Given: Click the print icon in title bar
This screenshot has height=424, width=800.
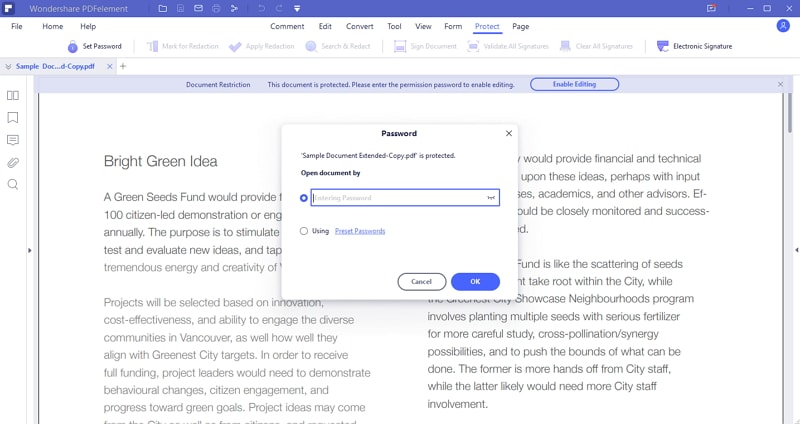Looking at the screenshot, I should pos(216,9).
